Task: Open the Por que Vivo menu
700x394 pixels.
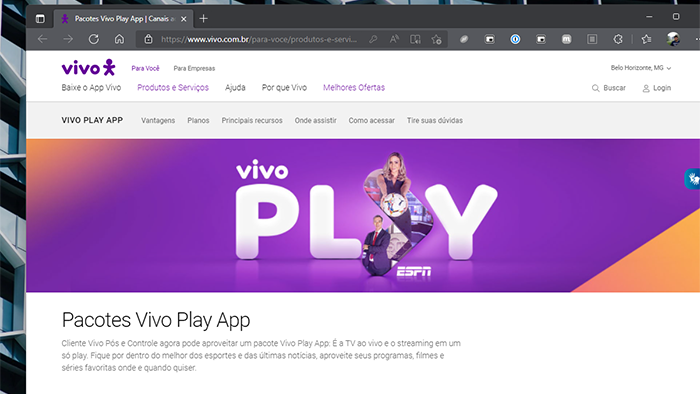Action: 284,87
